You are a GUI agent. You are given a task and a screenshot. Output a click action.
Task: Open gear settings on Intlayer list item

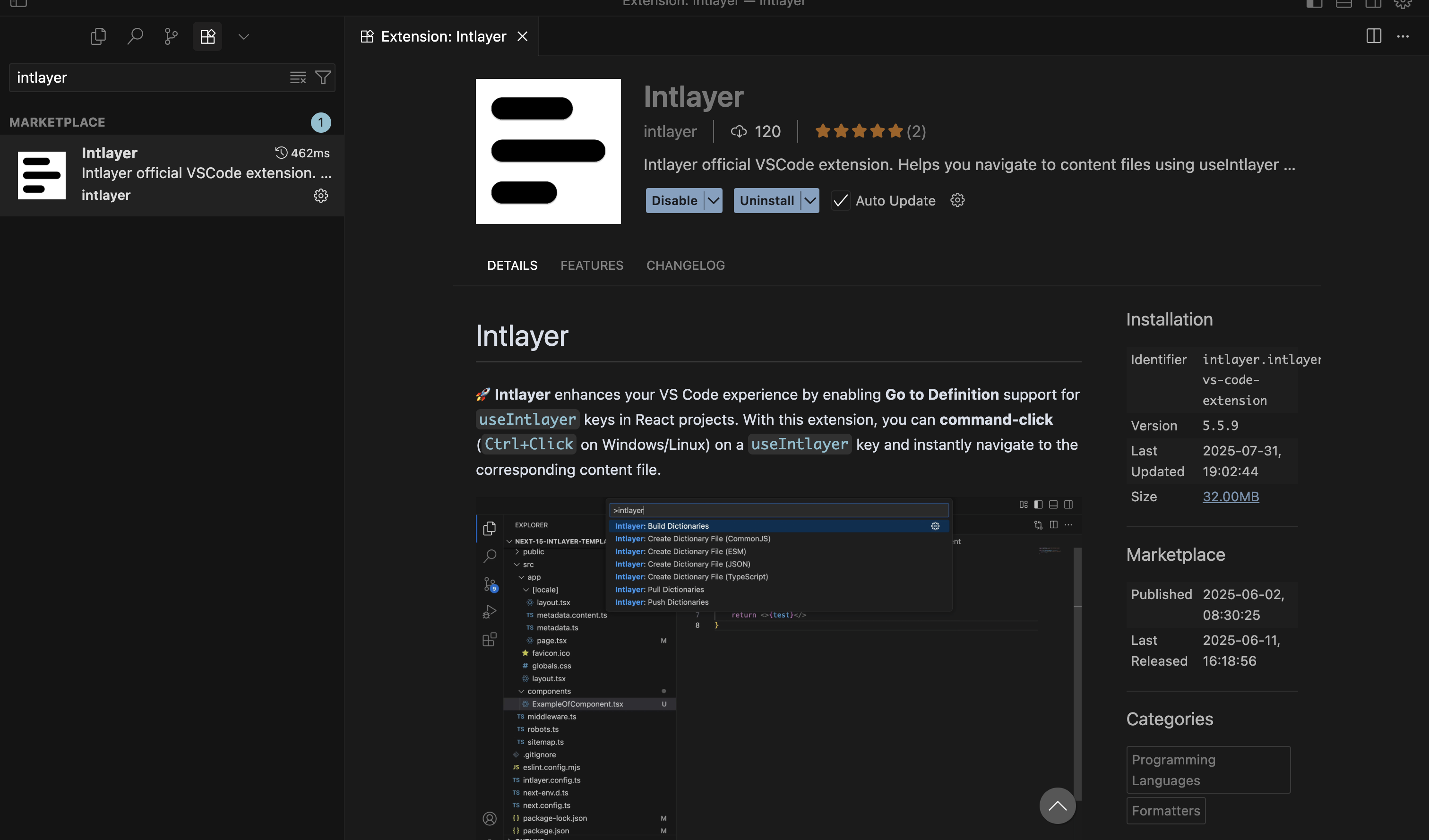tap(321, 196)
